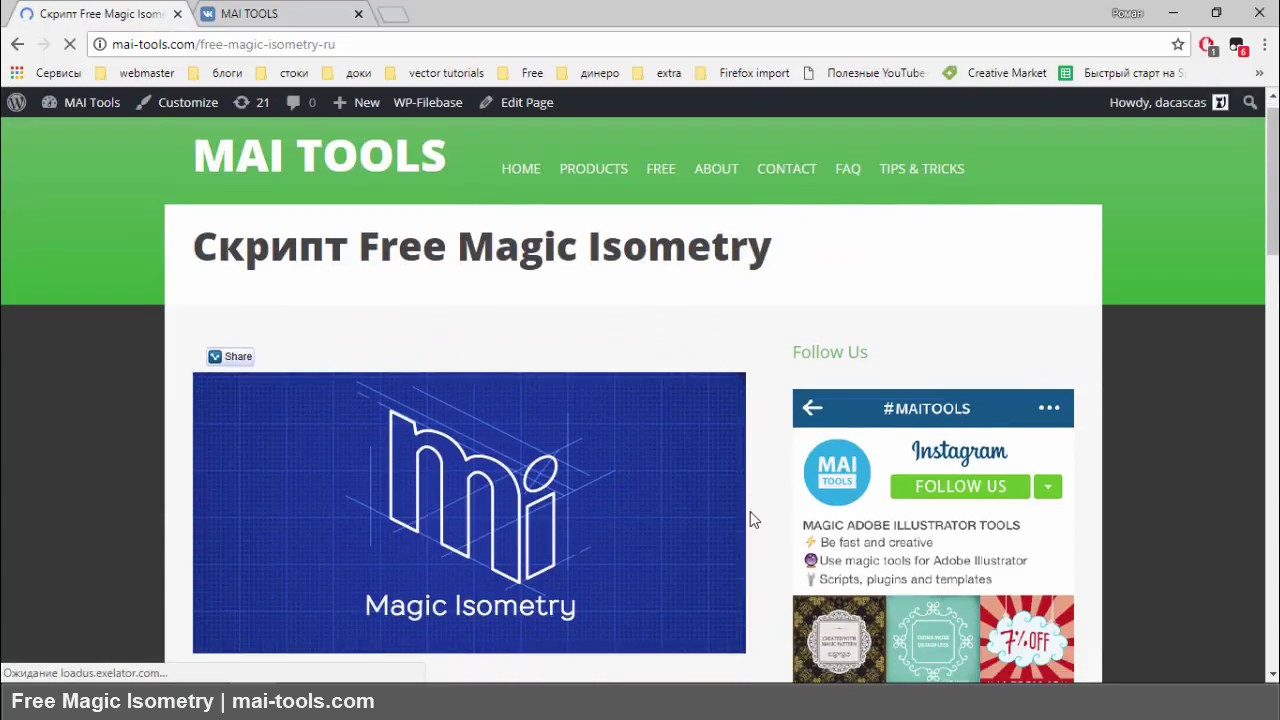Open Быстрый старт bookmark

point(1122,73)
